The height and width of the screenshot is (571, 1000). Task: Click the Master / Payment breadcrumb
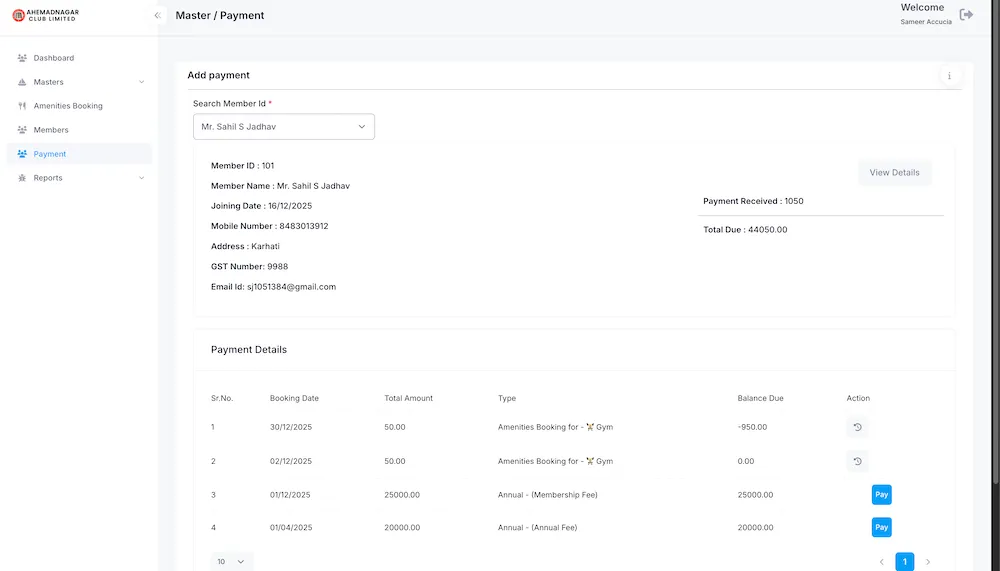coord(219,15)
